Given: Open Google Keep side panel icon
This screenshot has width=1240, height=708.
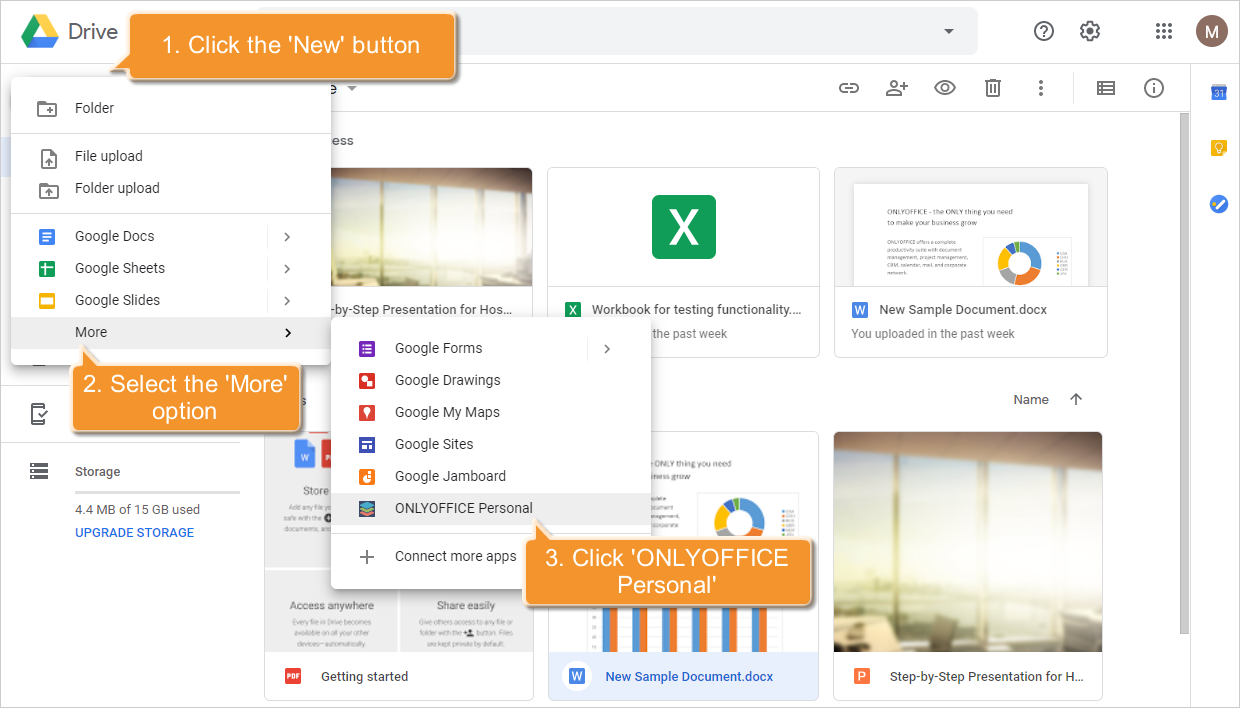Looking at the screenshot, I should [1219, 148].
